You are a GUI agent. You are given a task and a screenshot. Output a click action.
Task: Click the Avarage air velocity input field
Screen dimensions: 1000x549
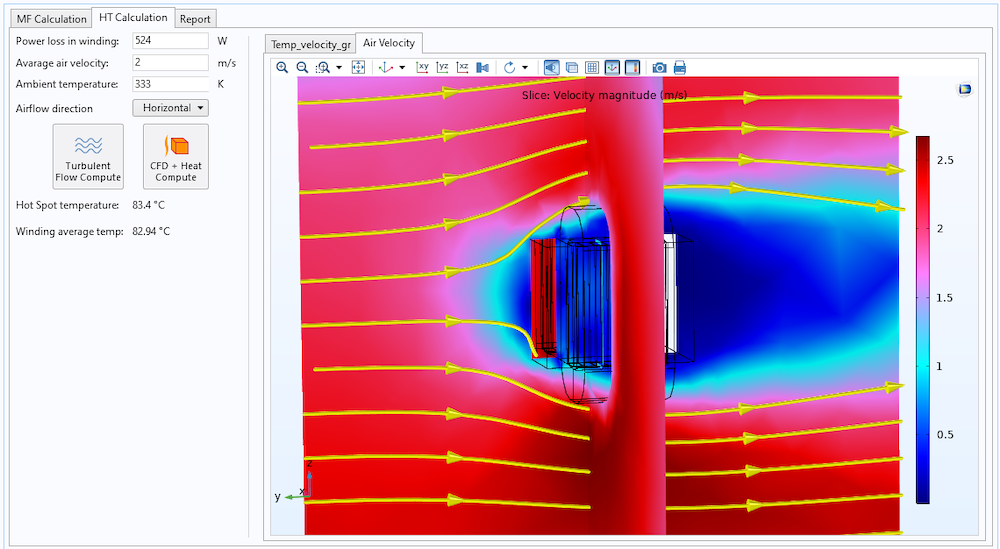tap(170, 62)
